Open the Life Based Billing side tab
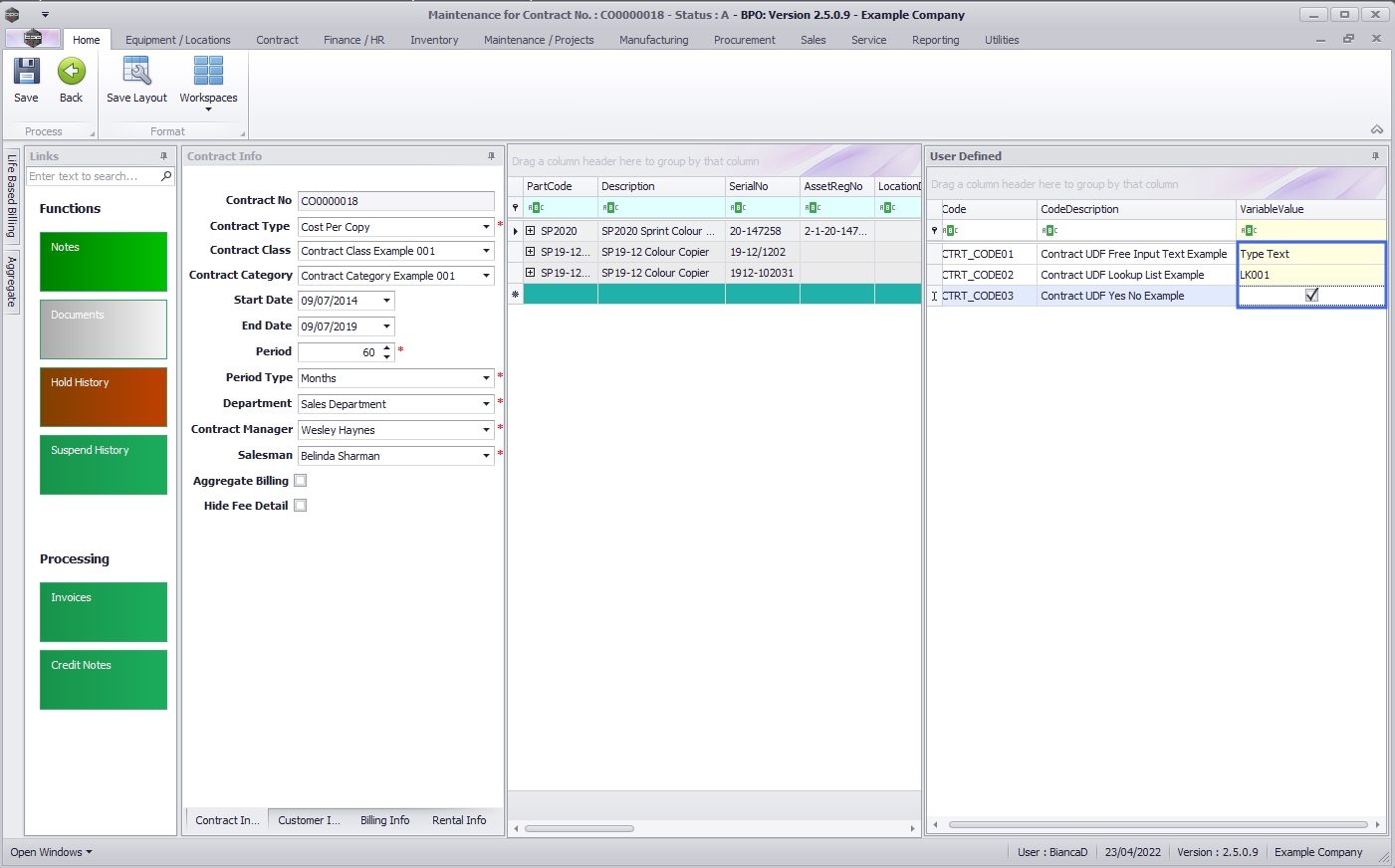 [12, 195]
